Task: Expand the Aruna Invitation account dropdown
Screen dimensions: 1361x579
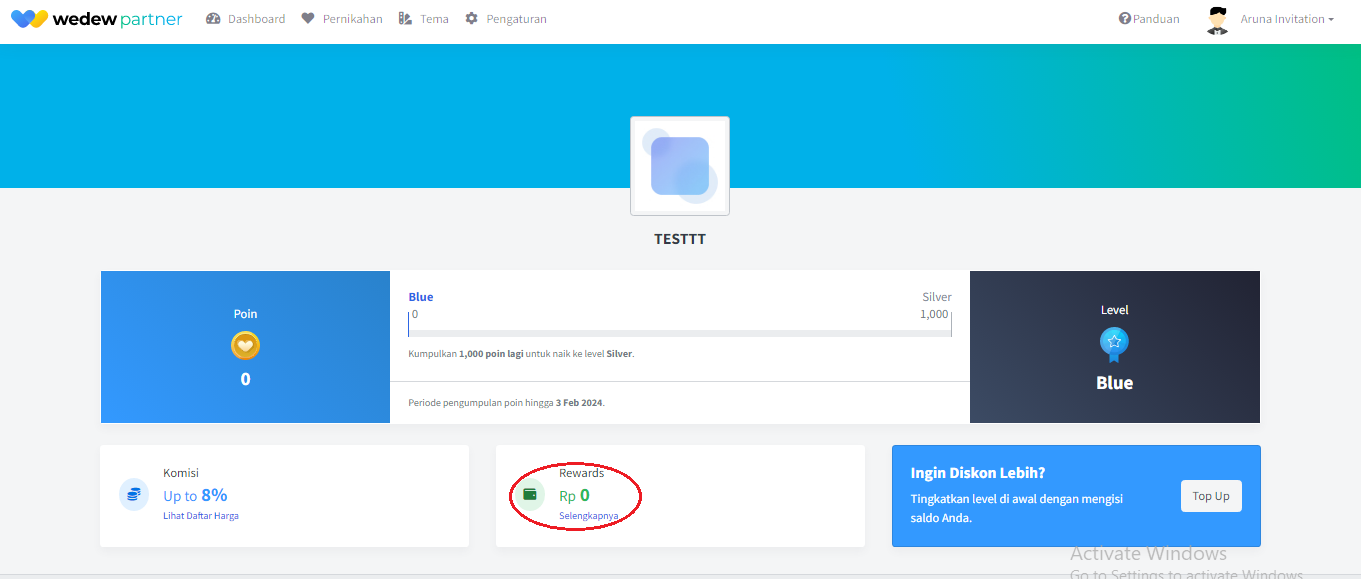Action: click(x=1287, y=19)
